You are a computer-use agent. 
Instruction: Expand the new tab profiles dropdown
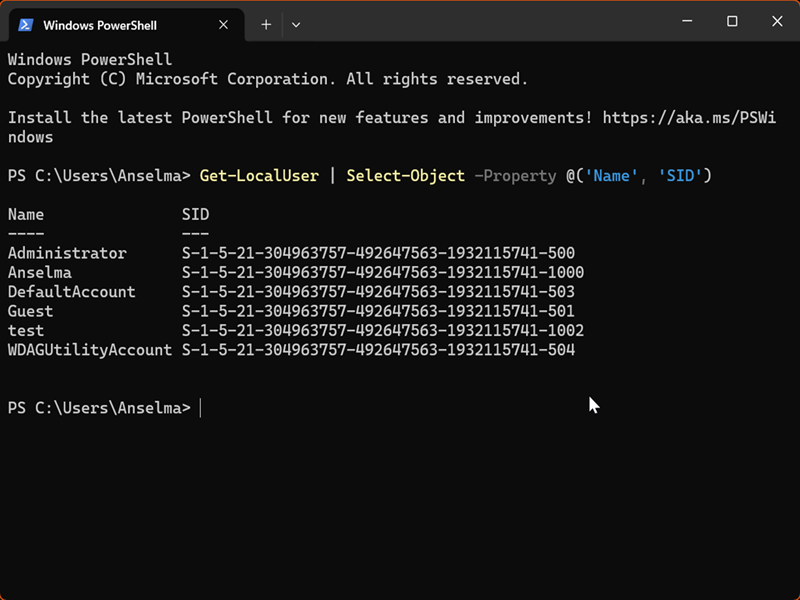(x=296, y=25)
